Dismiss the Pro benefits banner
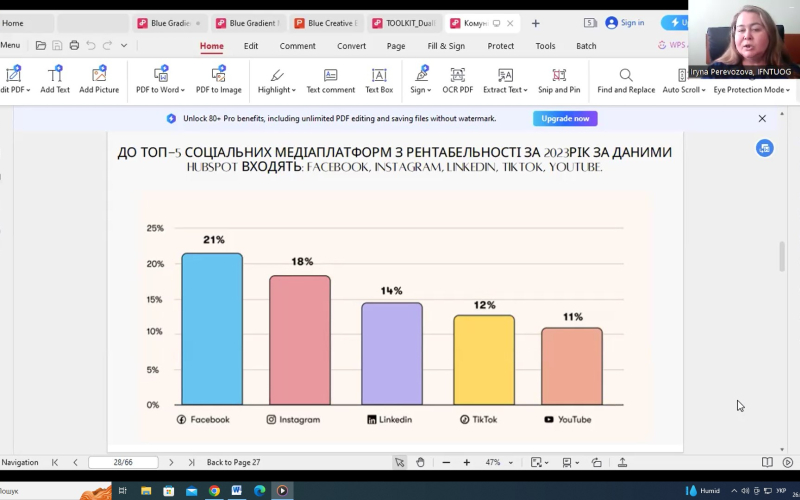 [762, 118]
